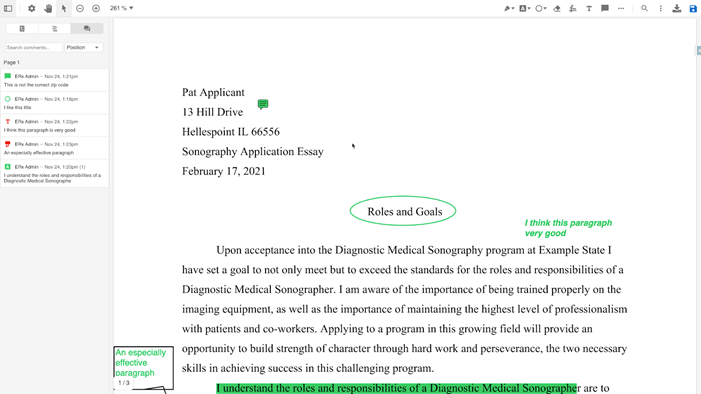Zoom out with the minus icon
The width and height of the screenshot is (701, 394).
click(80, 8)
